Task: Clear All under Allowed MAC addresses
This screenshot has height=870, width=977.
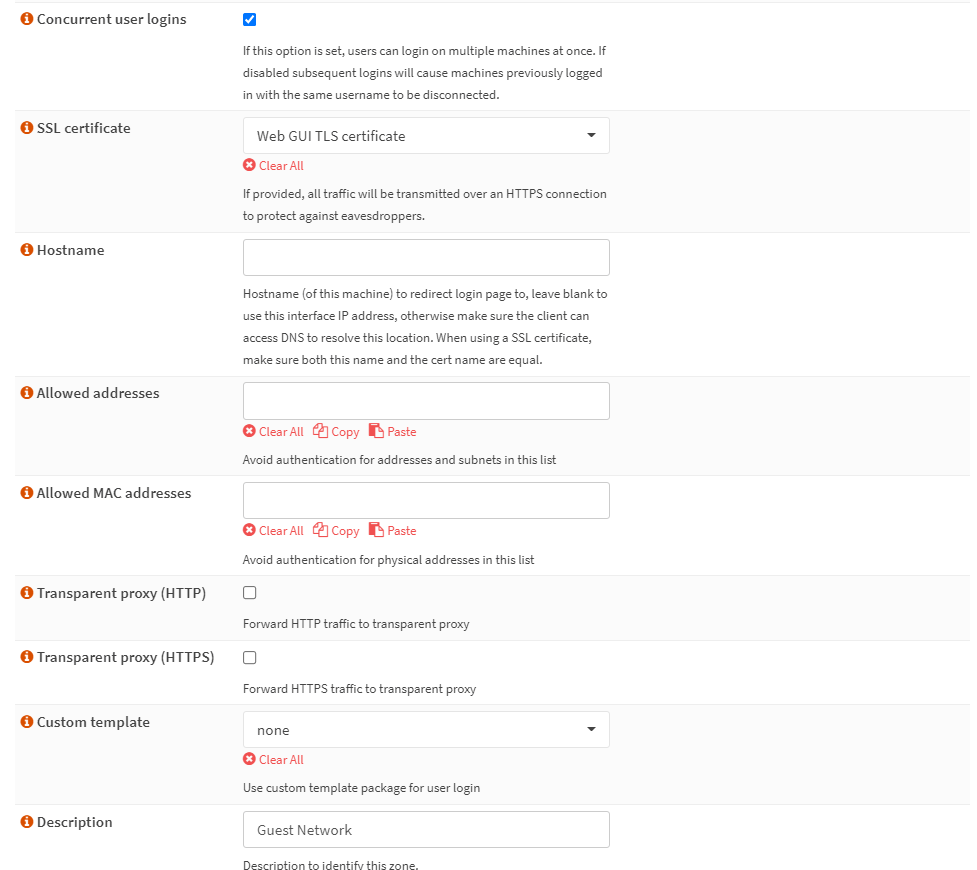Action: coord(274,531)
